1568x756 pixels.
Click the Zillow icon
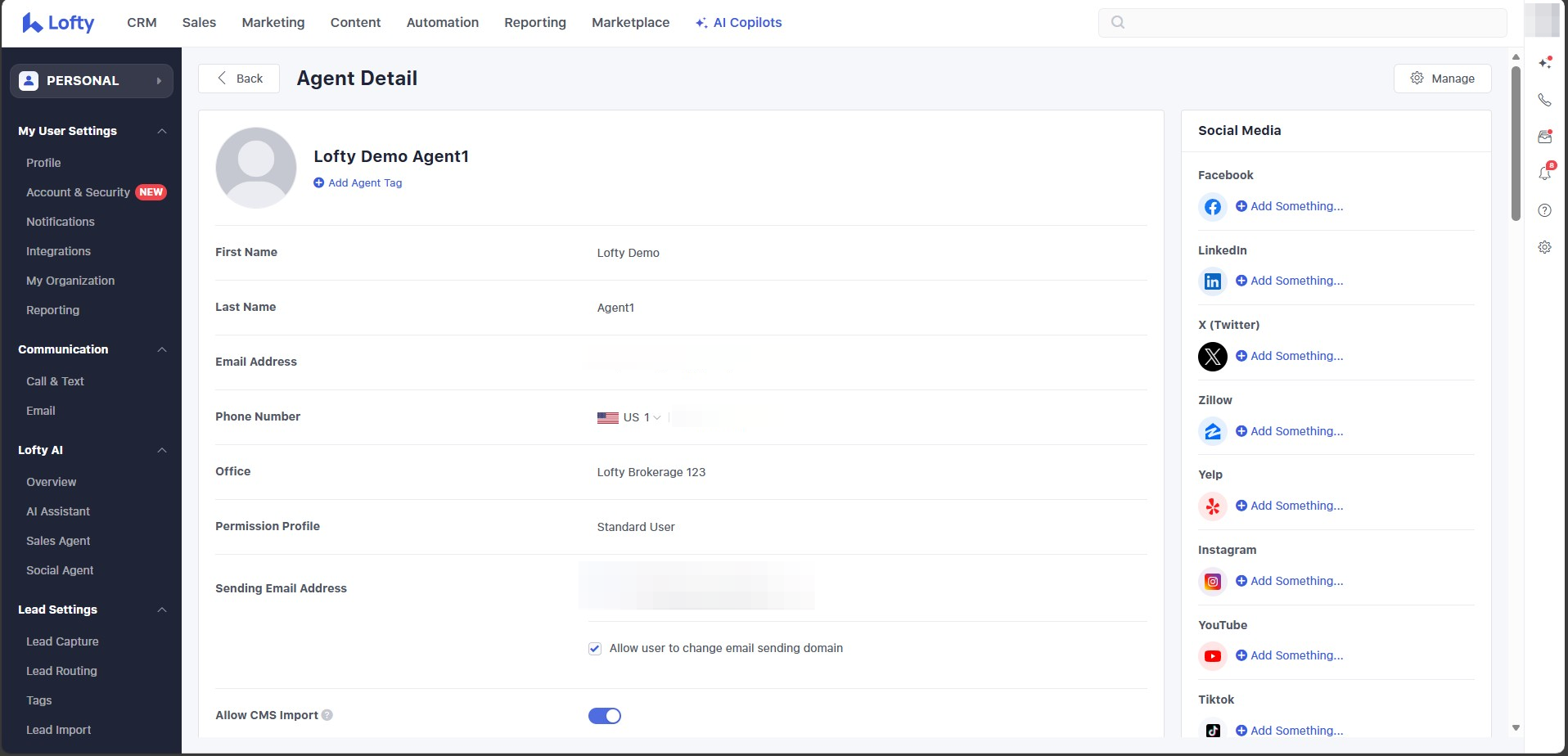[x=1213, y=431]
